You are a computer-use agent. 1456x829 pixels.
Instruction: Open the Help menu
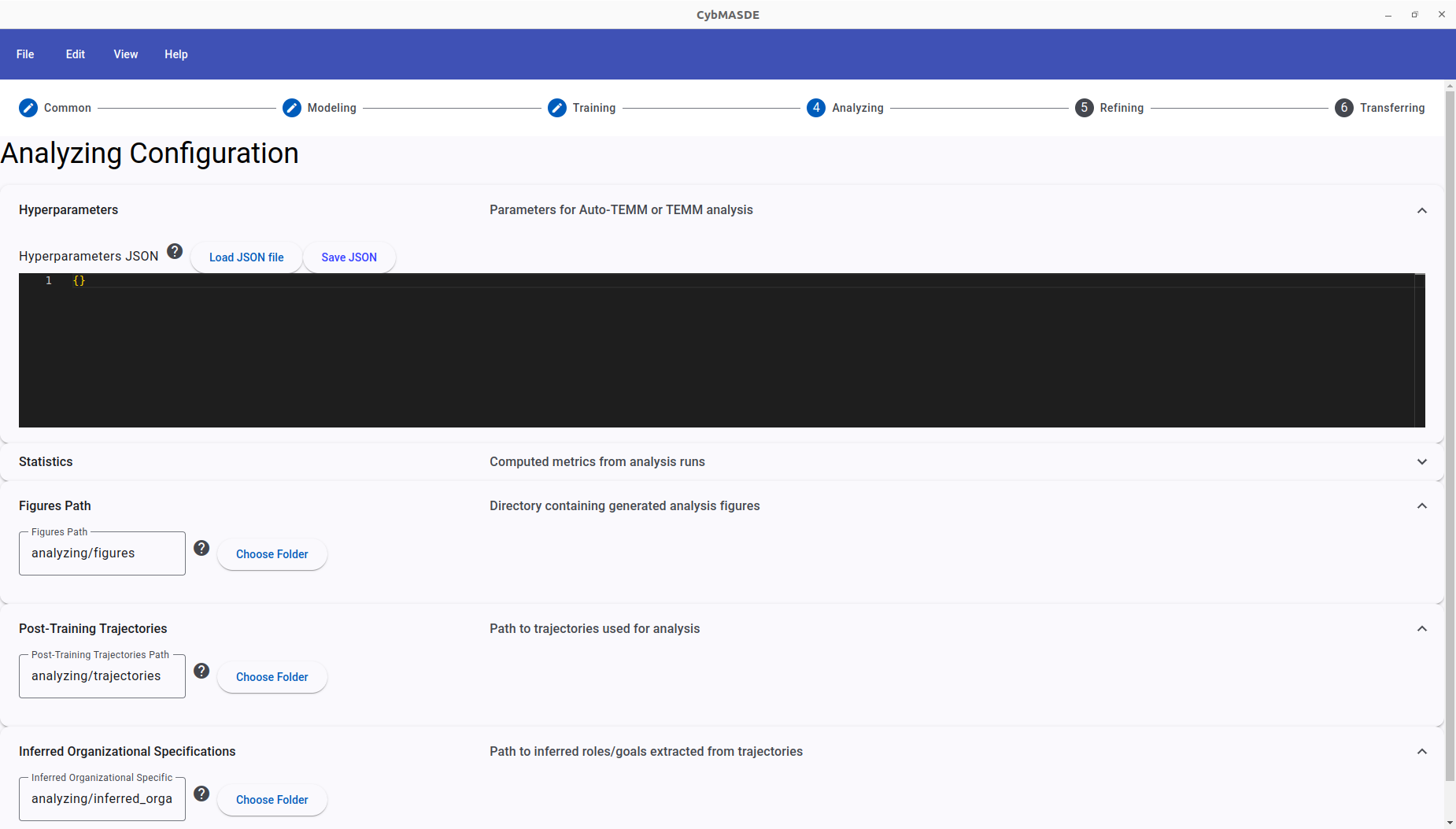(x=176, y=54)
